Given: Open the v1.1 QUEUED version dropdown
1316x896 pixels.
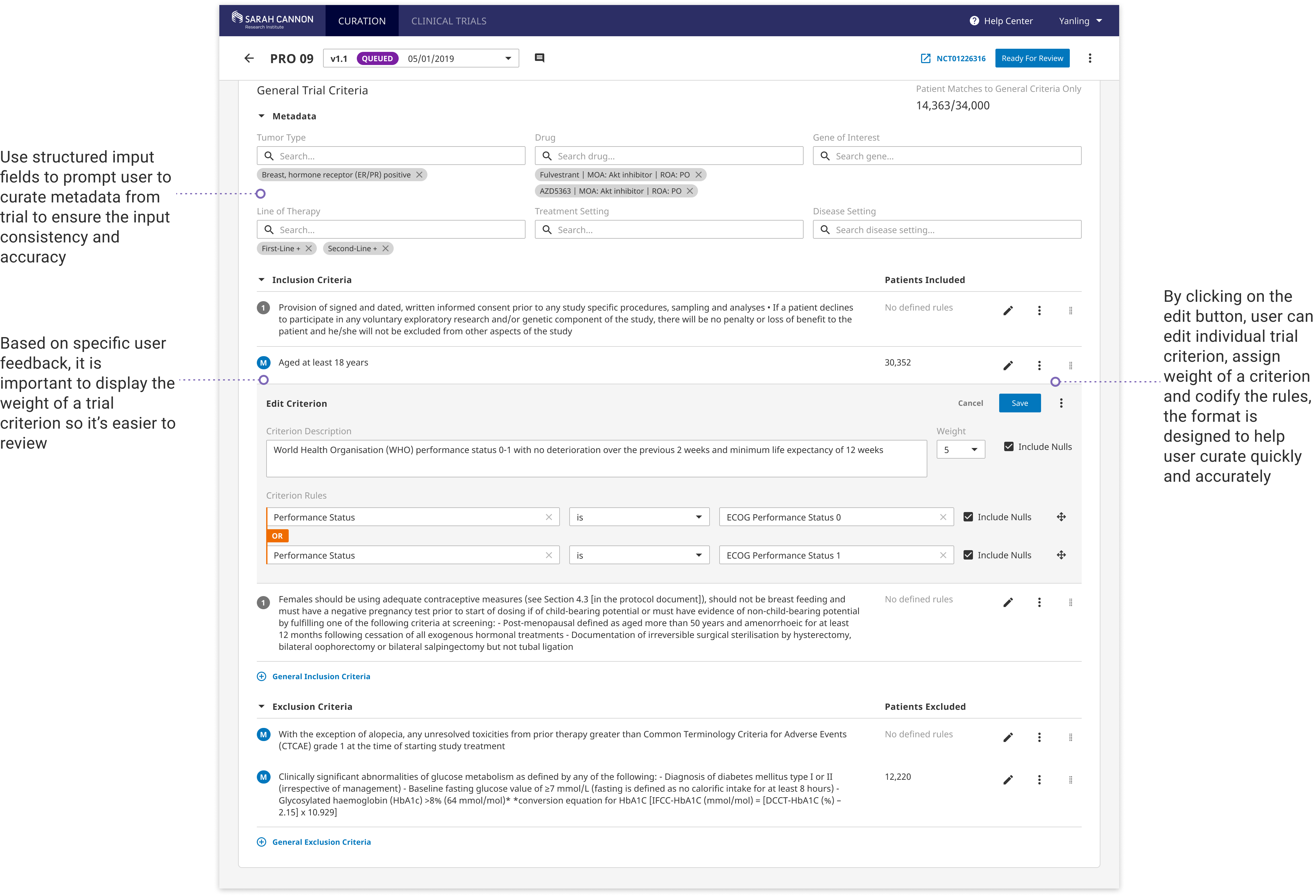Looking at the screenshot, I should point(421,58).
